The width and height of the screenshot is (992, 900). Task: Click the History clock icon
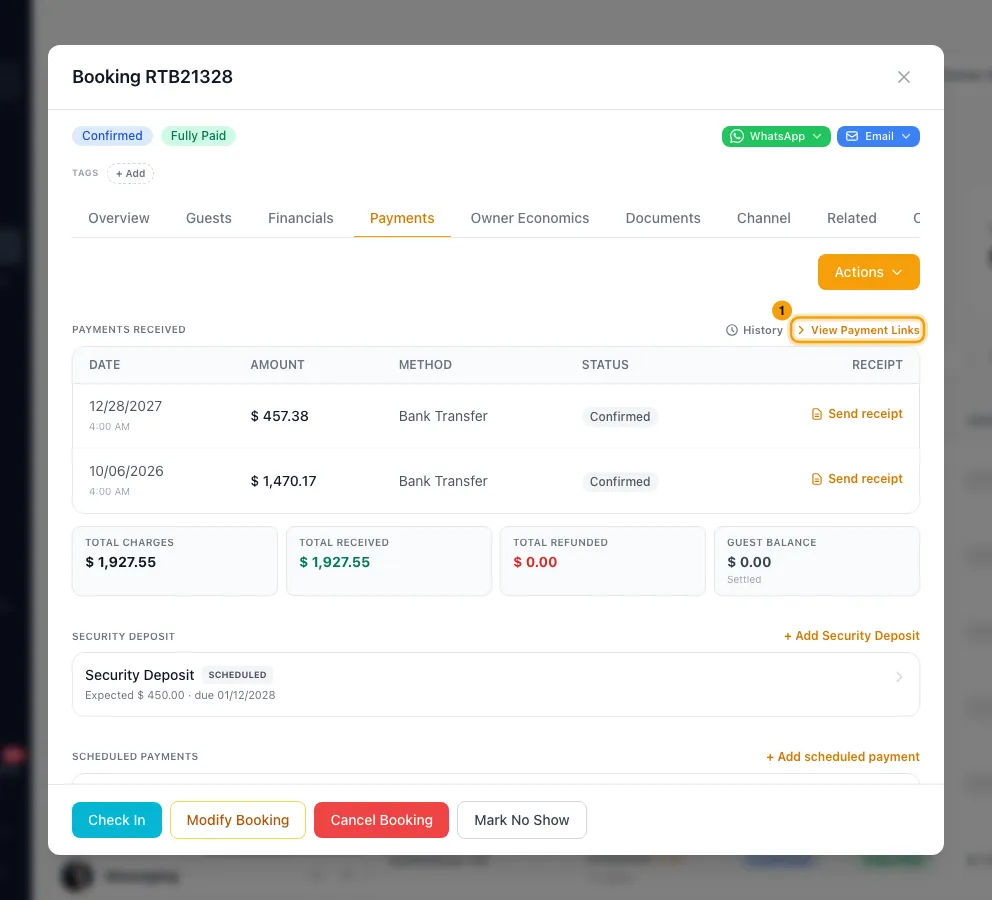click(x=731, y=330)
